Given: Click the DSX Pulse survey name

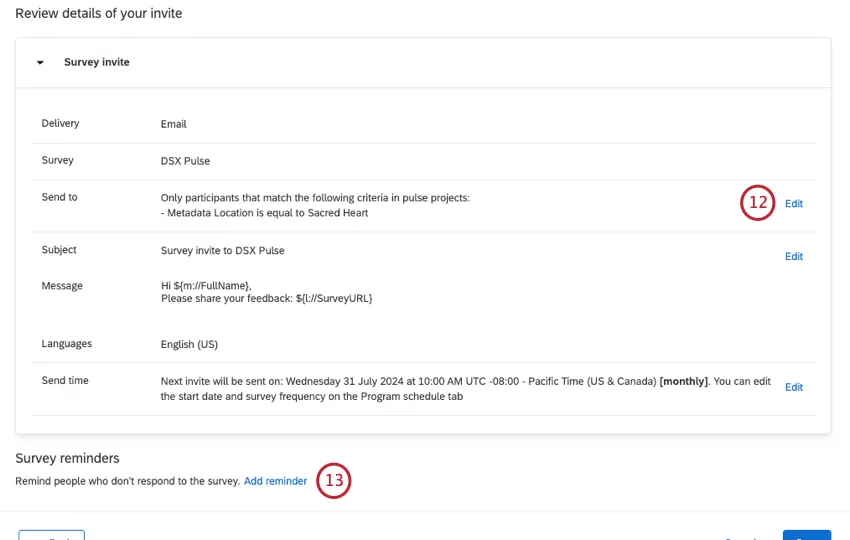Looking at the screenshot, I should click(185, 161).
